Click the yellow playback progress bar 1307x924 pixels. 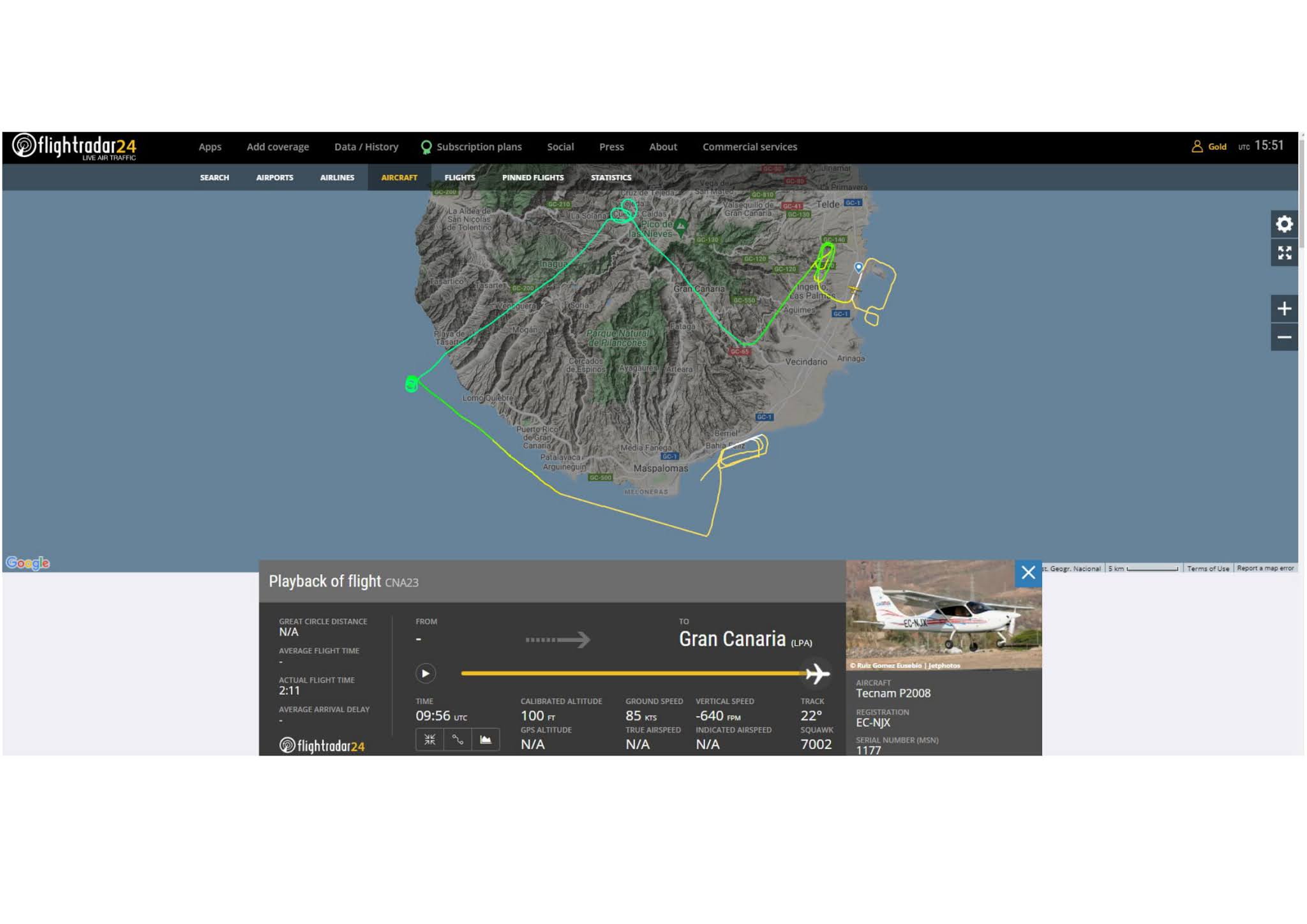(633, 673)
